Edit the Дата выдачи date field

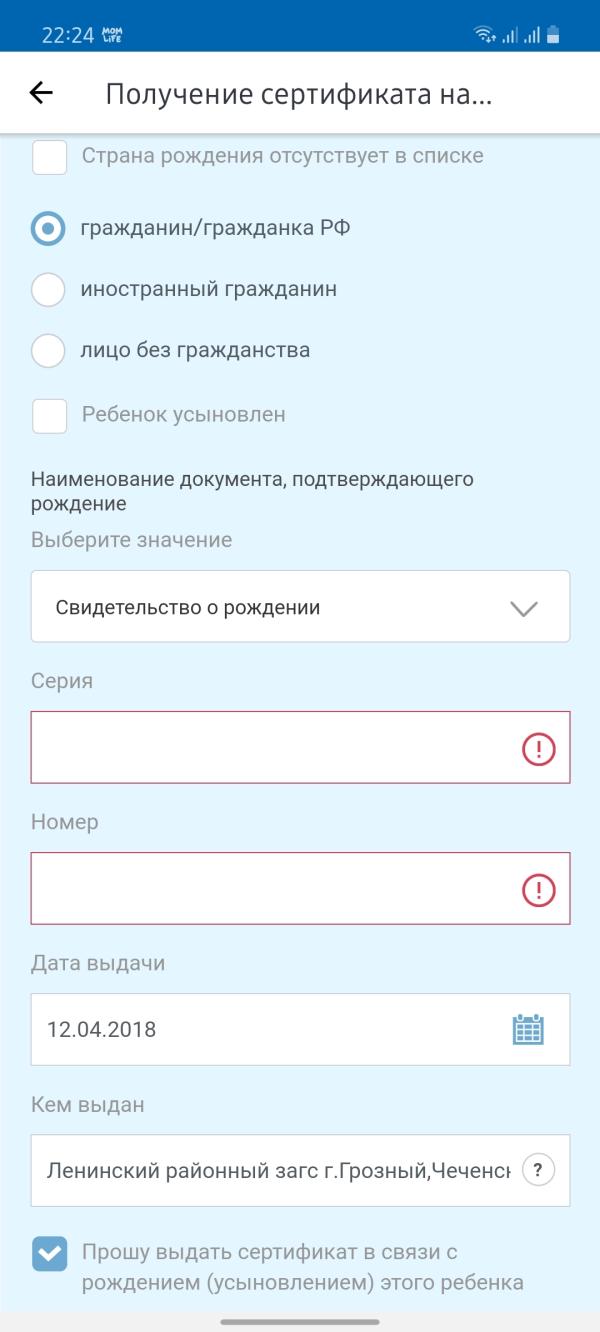click(x=260, y=1029)
